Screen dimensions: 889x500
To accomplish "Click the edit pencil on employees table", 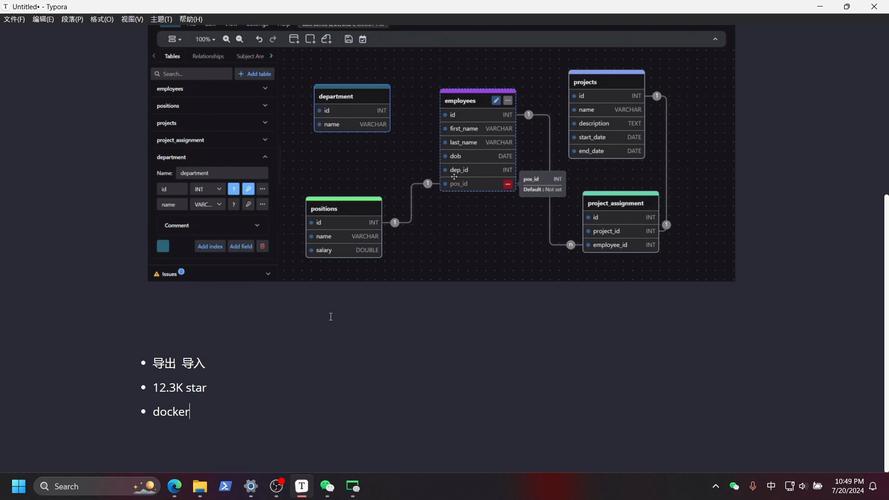I will pos(496,101).
